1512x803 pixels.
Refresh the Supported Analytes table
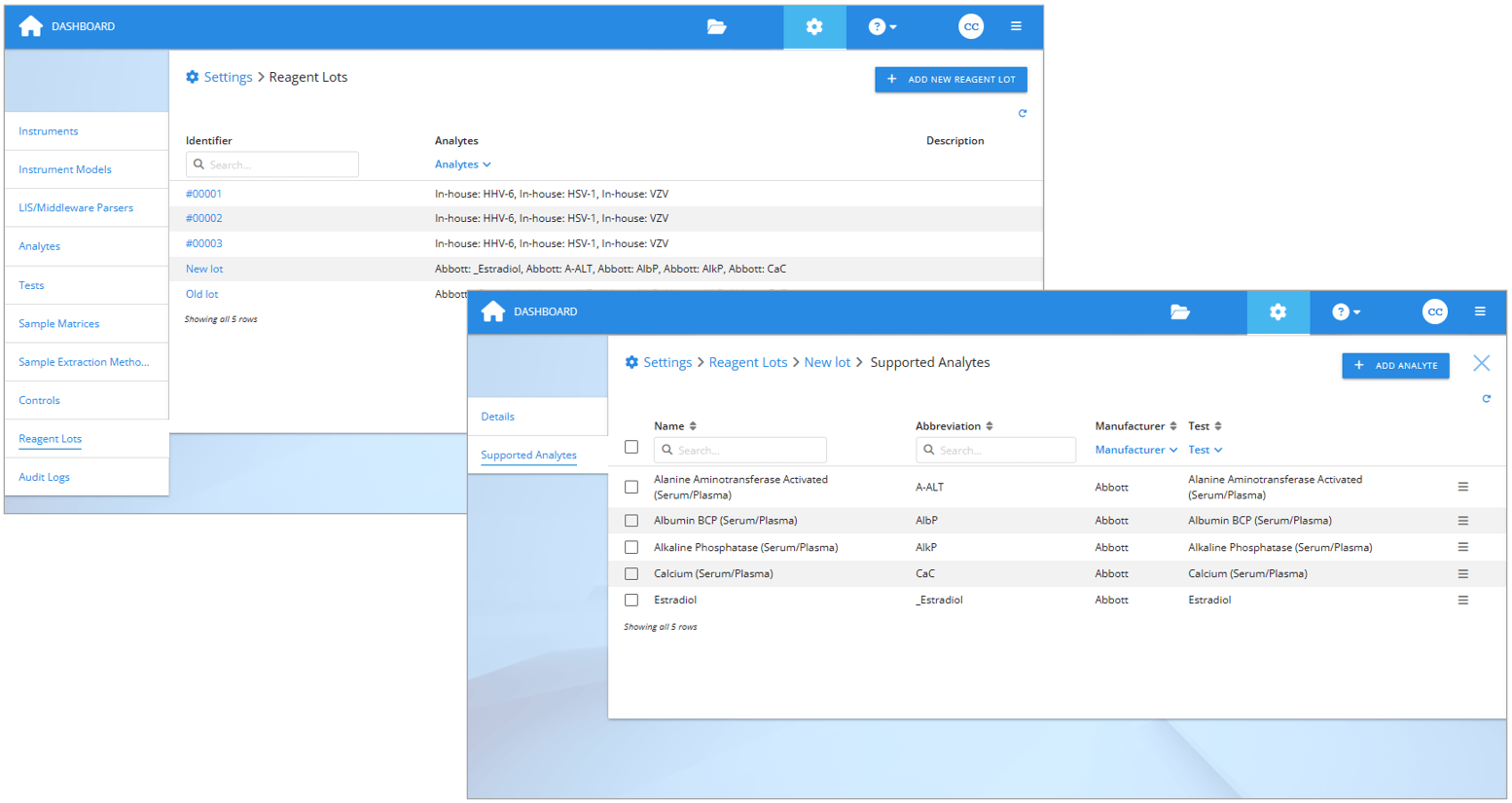(x=1486, y=398)
